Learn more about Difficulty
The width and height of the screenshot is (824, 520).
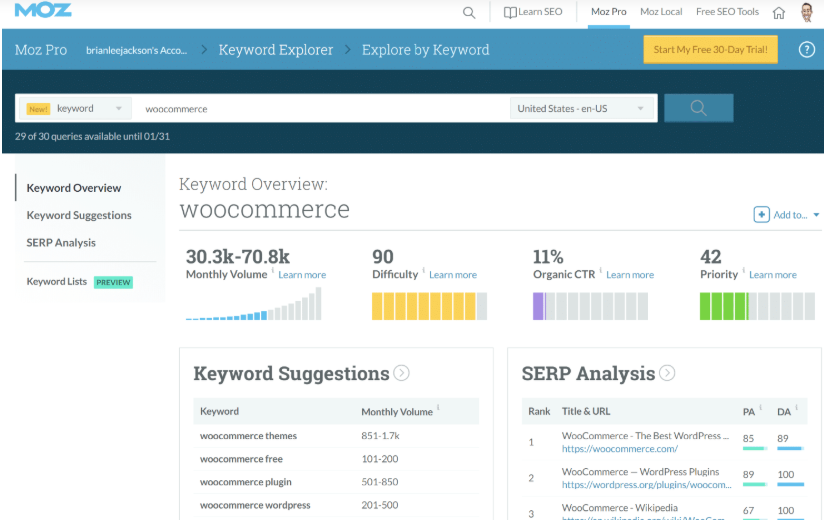(453, 275)
